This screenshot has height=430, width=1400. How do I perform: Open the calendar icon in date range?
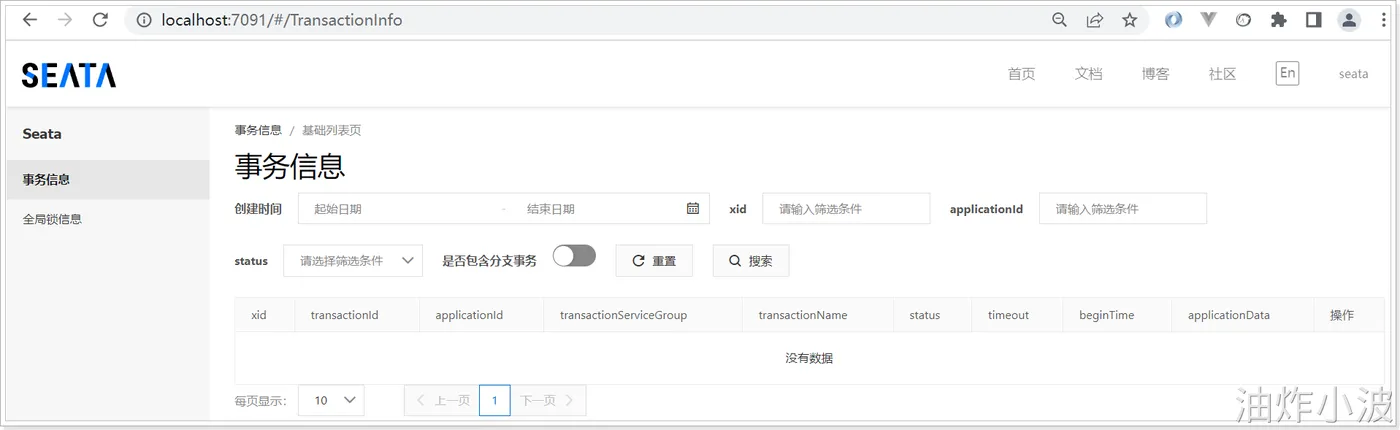point(693,208)
